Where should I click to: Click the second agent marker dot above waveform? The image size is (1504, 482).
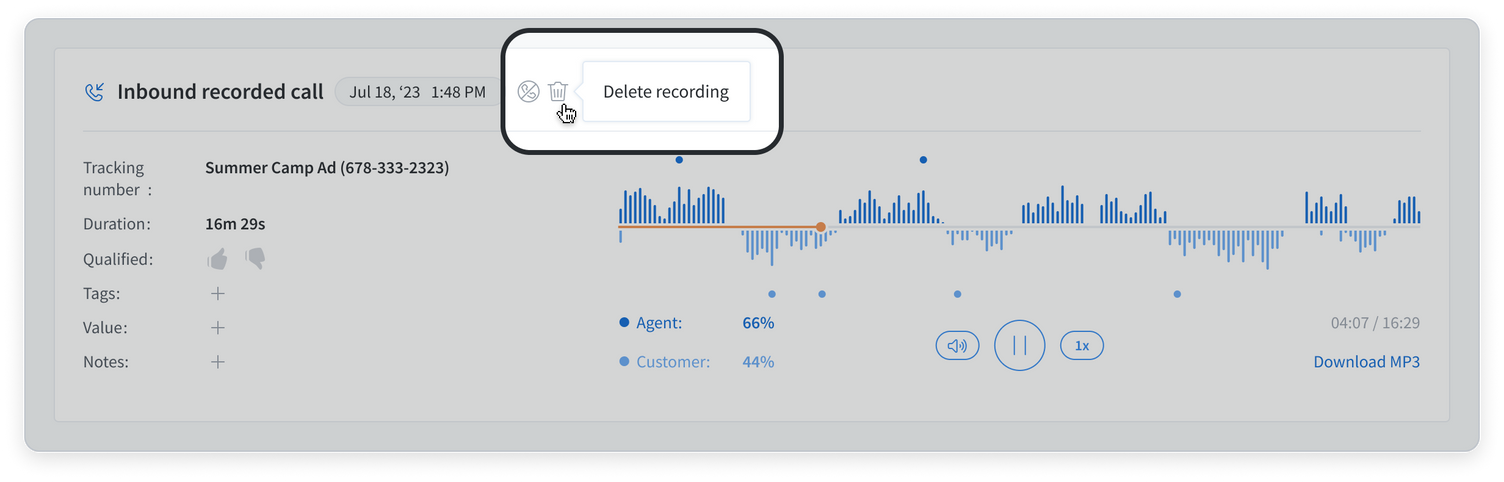click(x=923, y=160)
